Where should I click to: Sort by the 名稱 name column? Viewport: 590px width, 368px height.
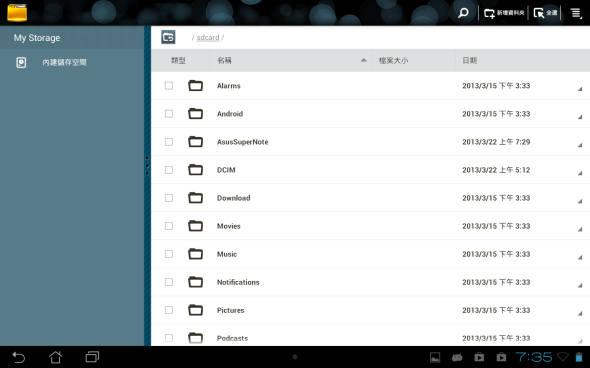224,61
